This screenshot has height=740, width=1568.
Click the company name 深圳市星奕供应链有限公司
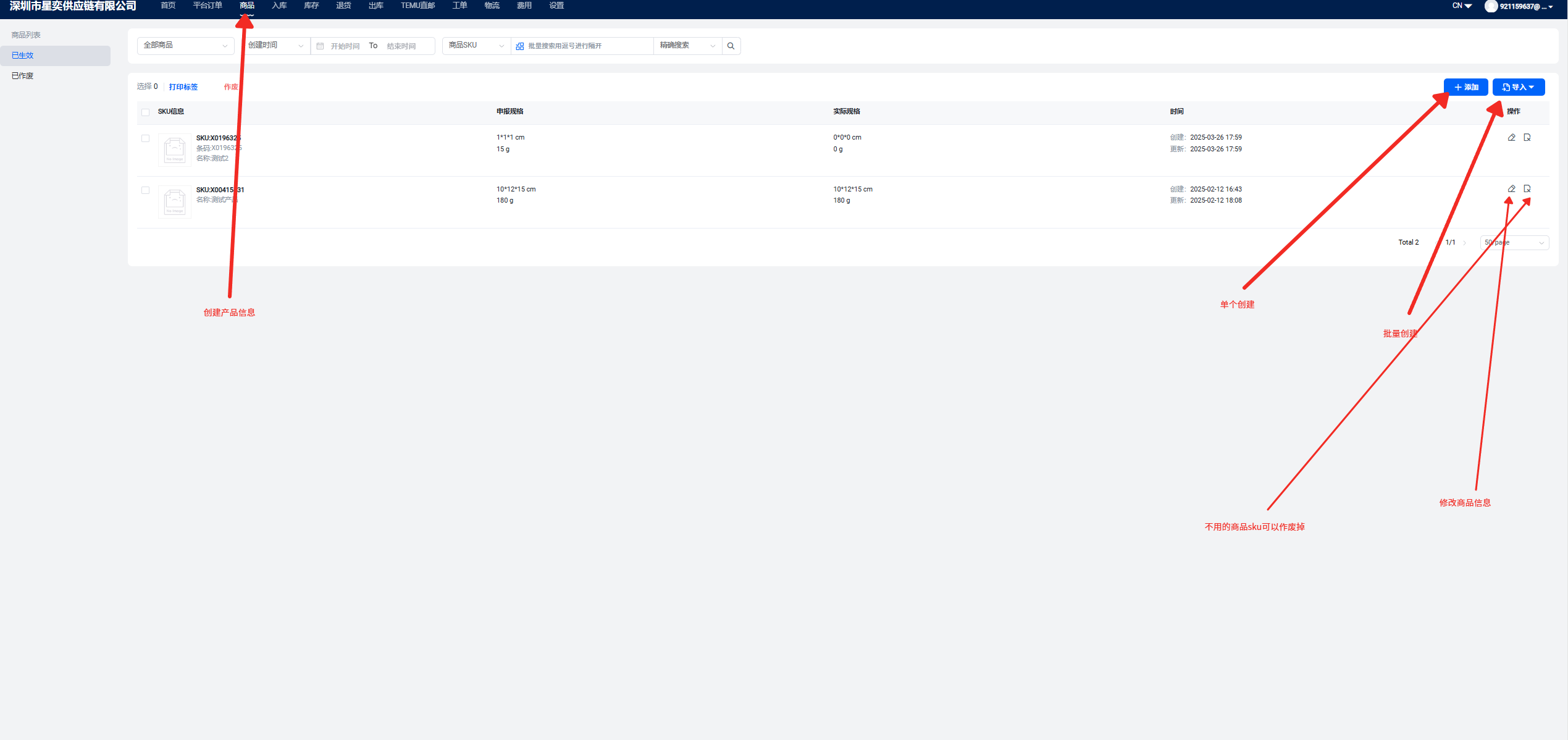tap(73, 6)
